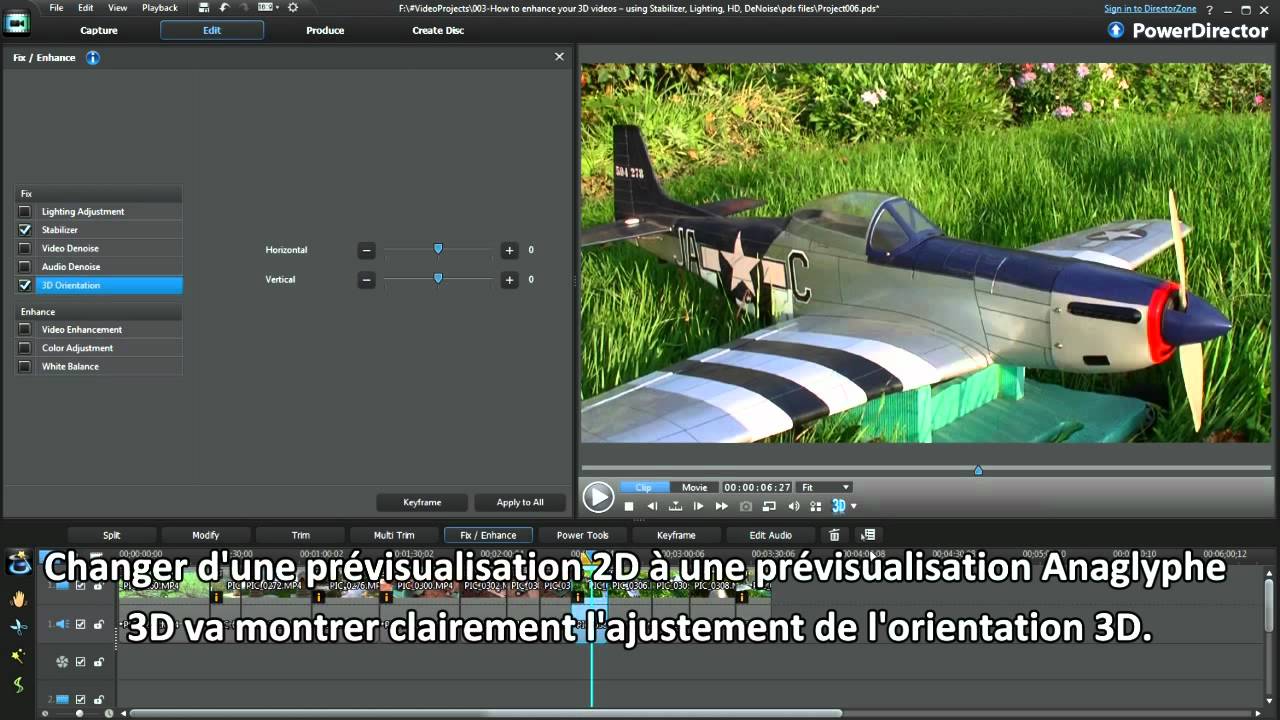Image resolution: width=1280 pixels, height=720 pixels.
Task: Open the 3D preview mode dropdown arrow
Action: [x=853, y=506]
